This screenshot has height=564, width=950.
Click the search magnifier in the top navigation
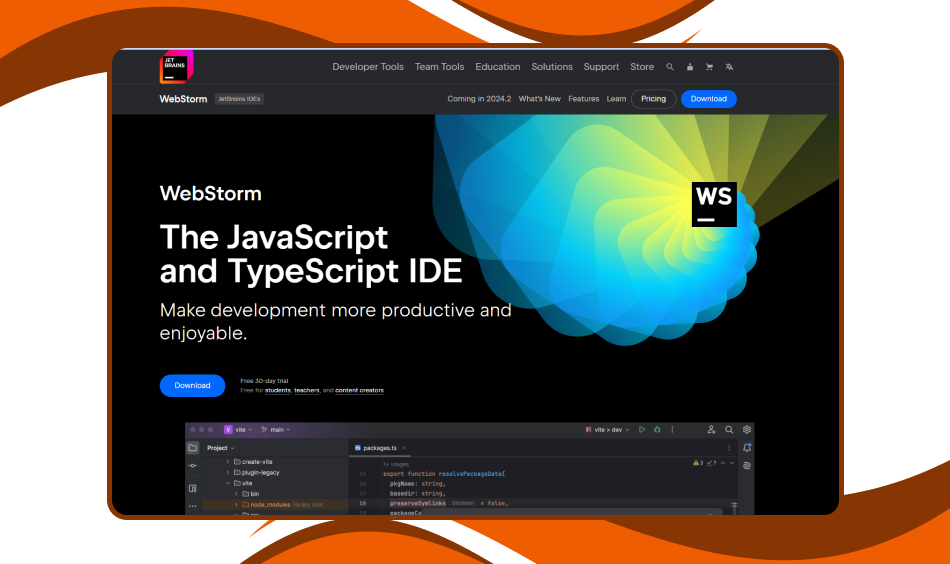(x=670, y=67)
